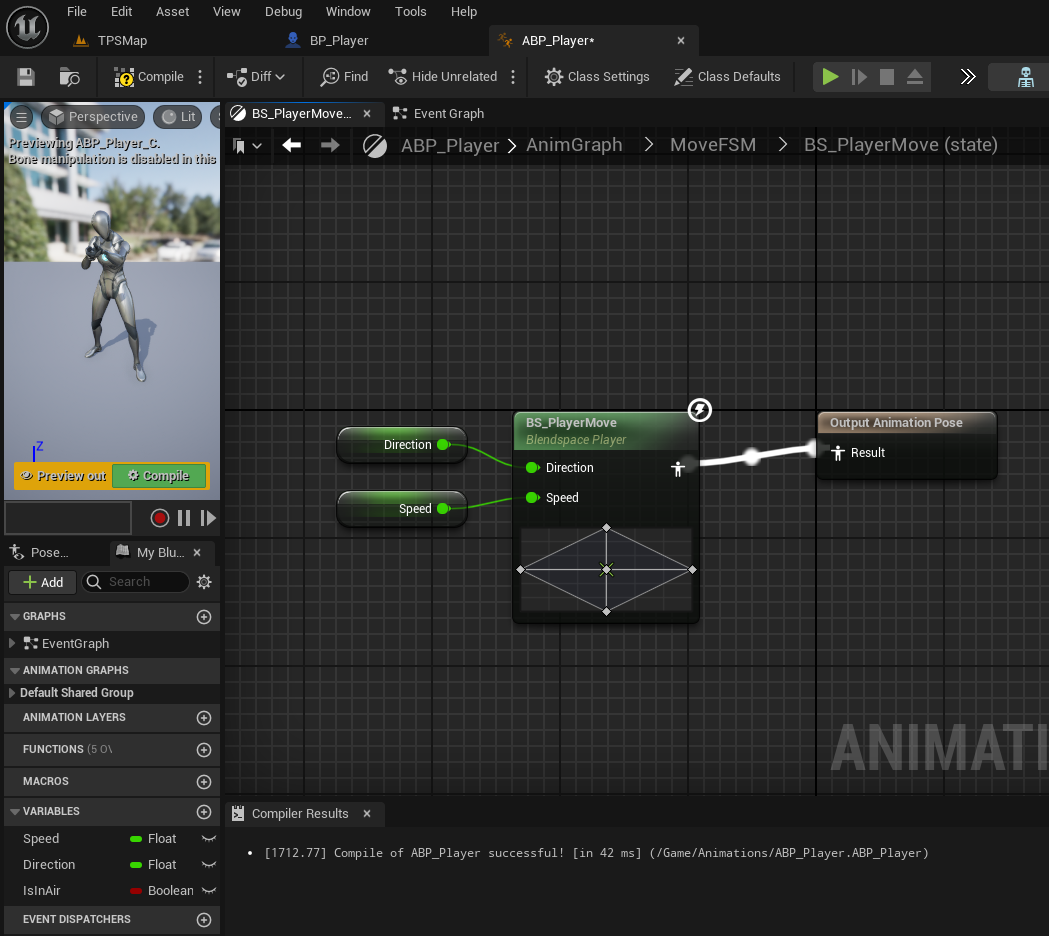Image resolution: width=1049 pixels, height=936 pixels.
Task: Toggle Direction variable visibility eye
Action: tap(209, 865)
